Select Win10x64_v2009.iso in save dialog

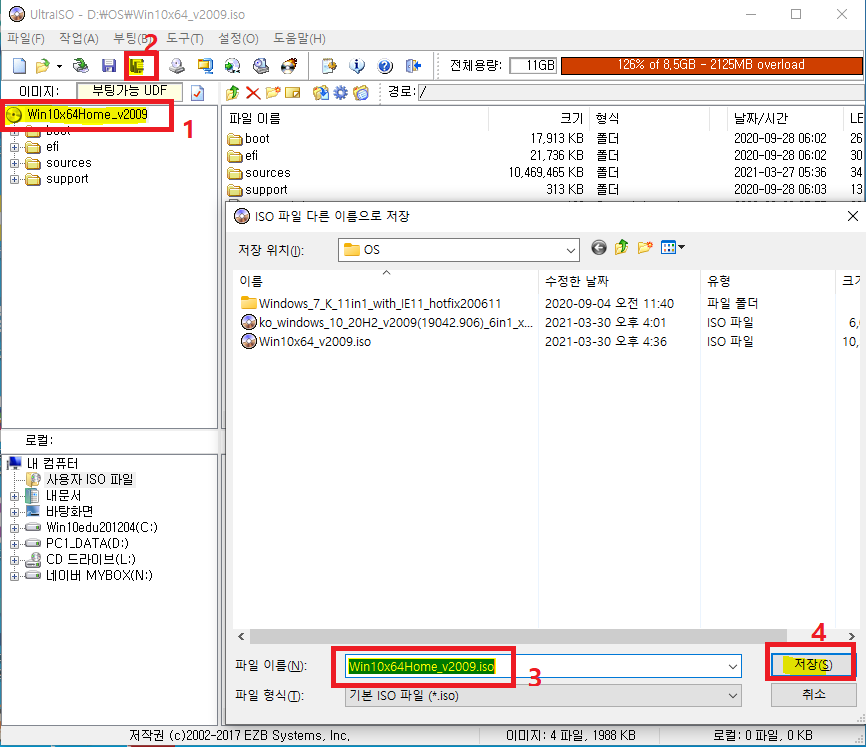pos(315,342)
